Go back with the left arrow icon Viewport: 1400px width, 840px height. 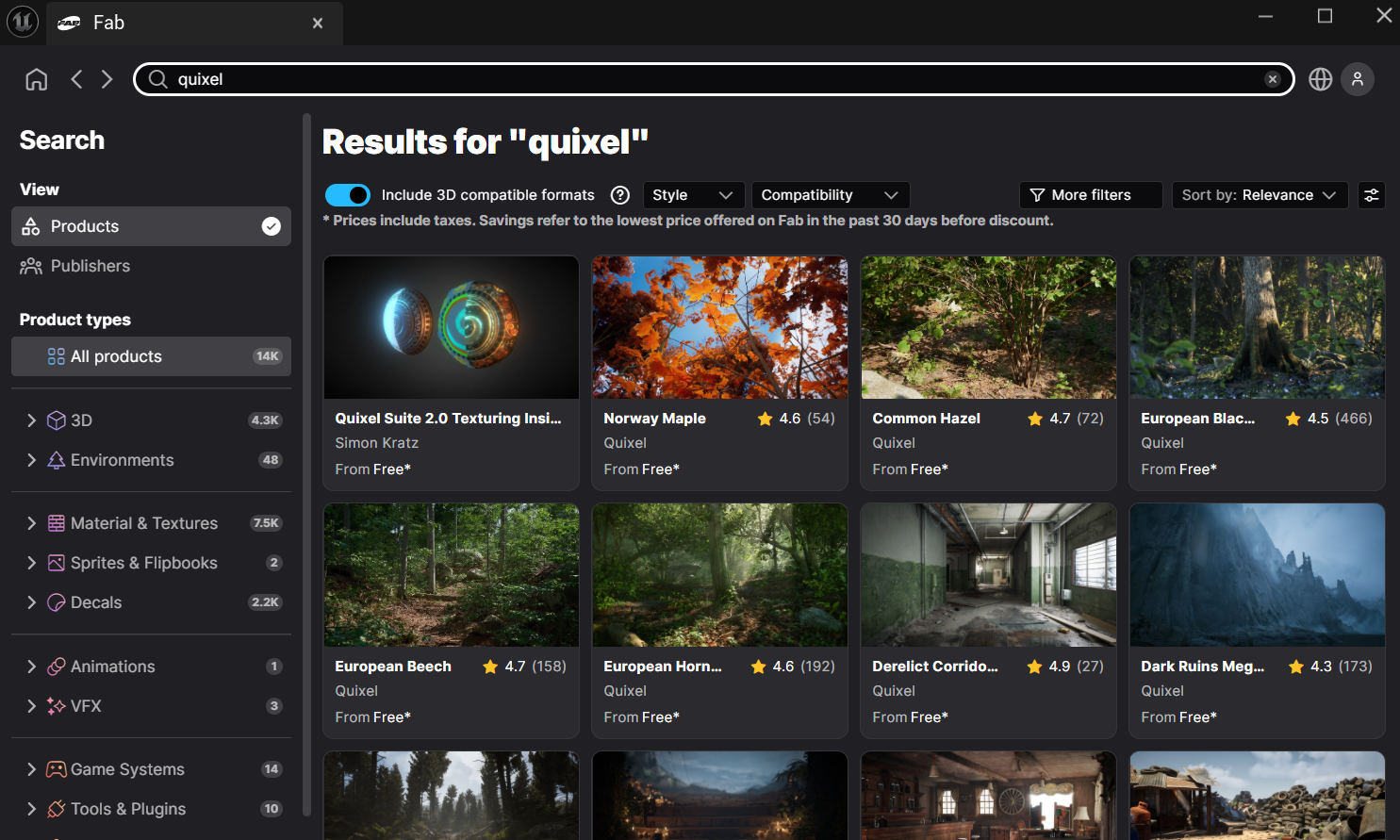[76, 79]
